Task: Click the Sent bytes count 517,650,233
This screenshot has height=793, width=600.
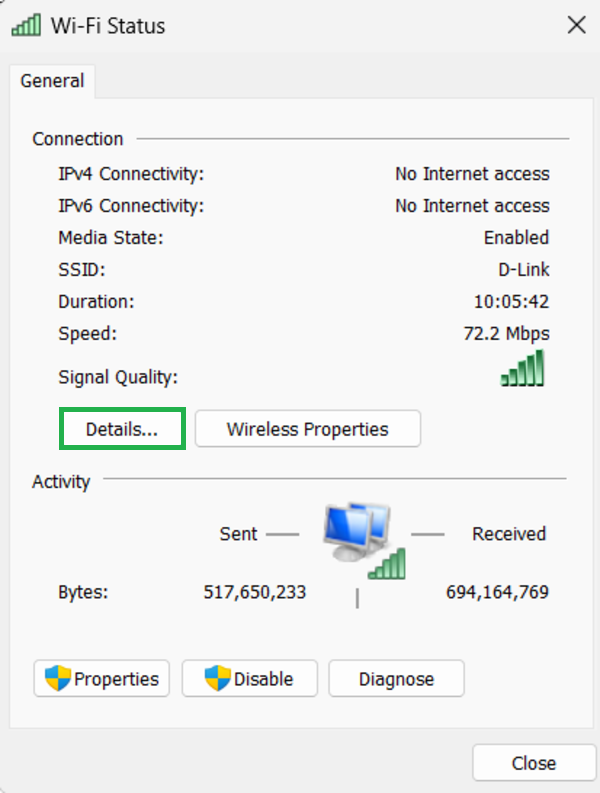Action: pyautogui.click(x=255, y=592)
